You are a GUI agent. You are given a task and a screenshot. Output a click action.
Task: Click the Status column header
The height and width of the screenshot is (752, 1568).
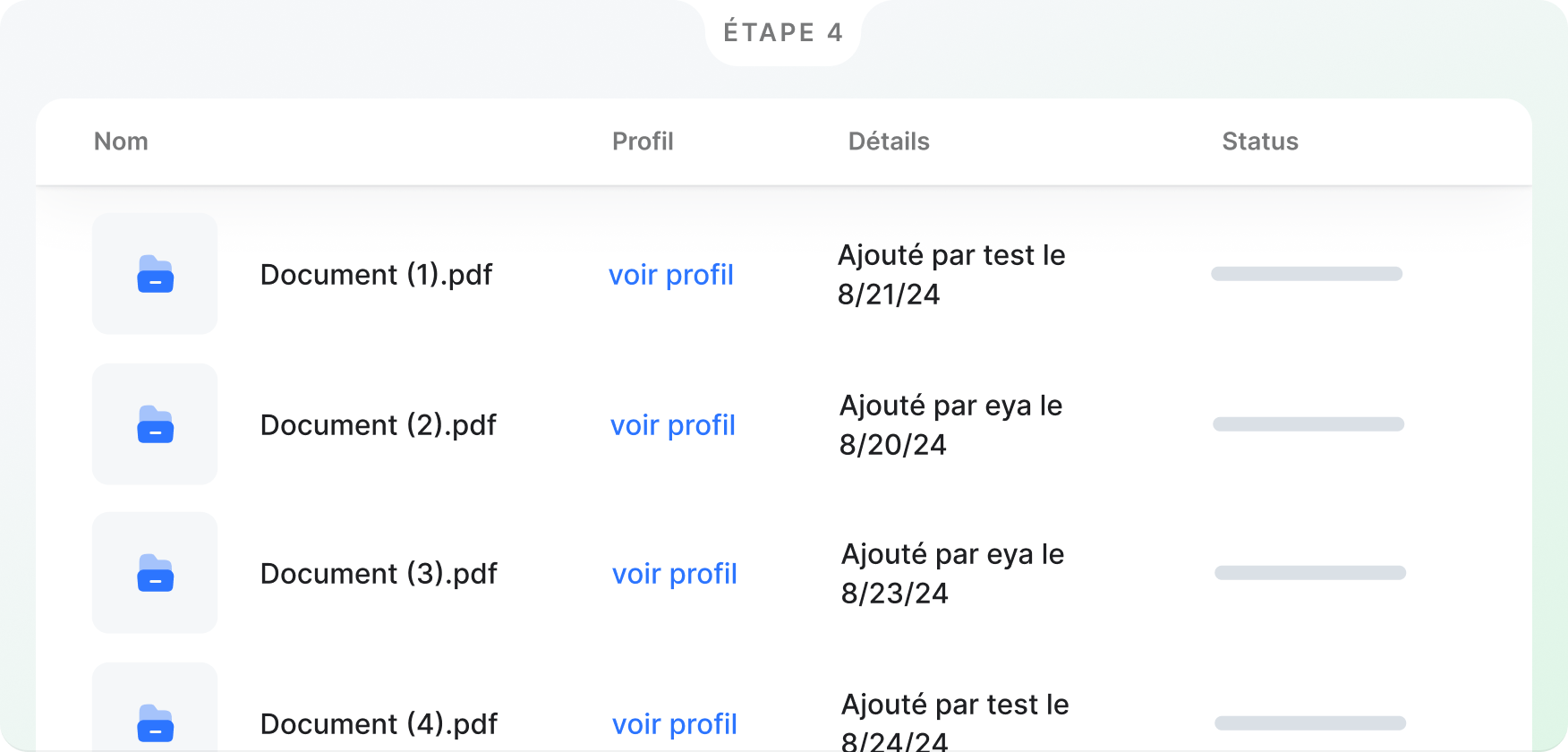1260,141
